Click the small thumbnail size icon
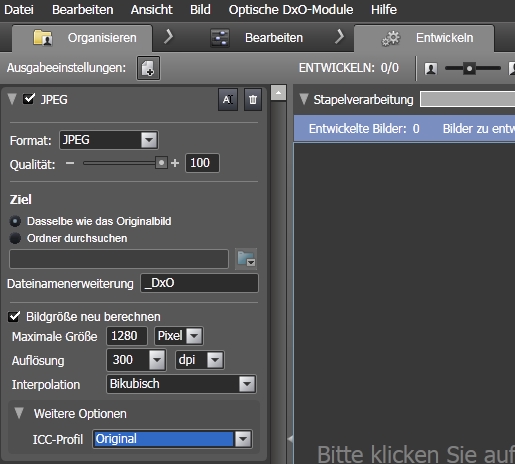 click(431, 69)
